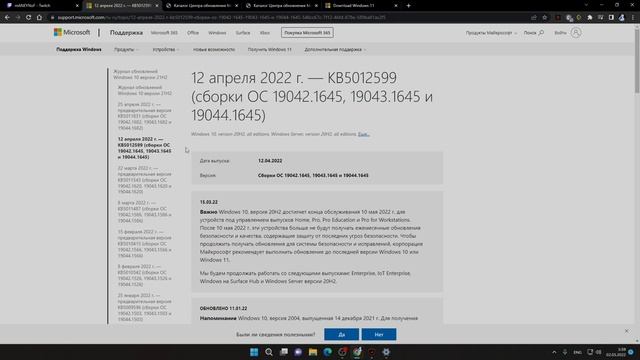The width and height of the screenshot is (640, 360).
Task: Click the browser forward arrow
Action: (x=18, y=18)
